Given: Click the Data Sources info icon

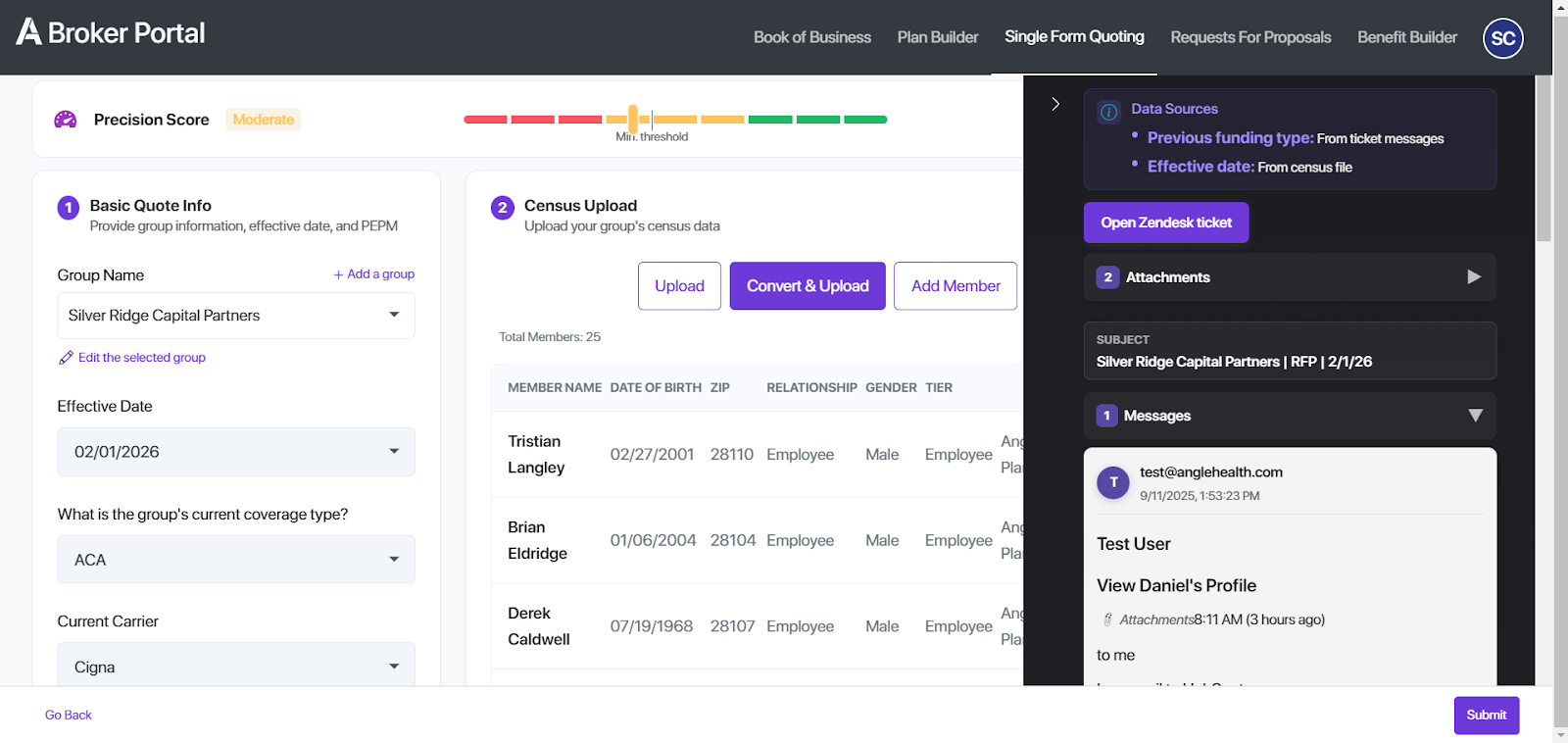Looking at the screenshot, I should click(1109, 112).
